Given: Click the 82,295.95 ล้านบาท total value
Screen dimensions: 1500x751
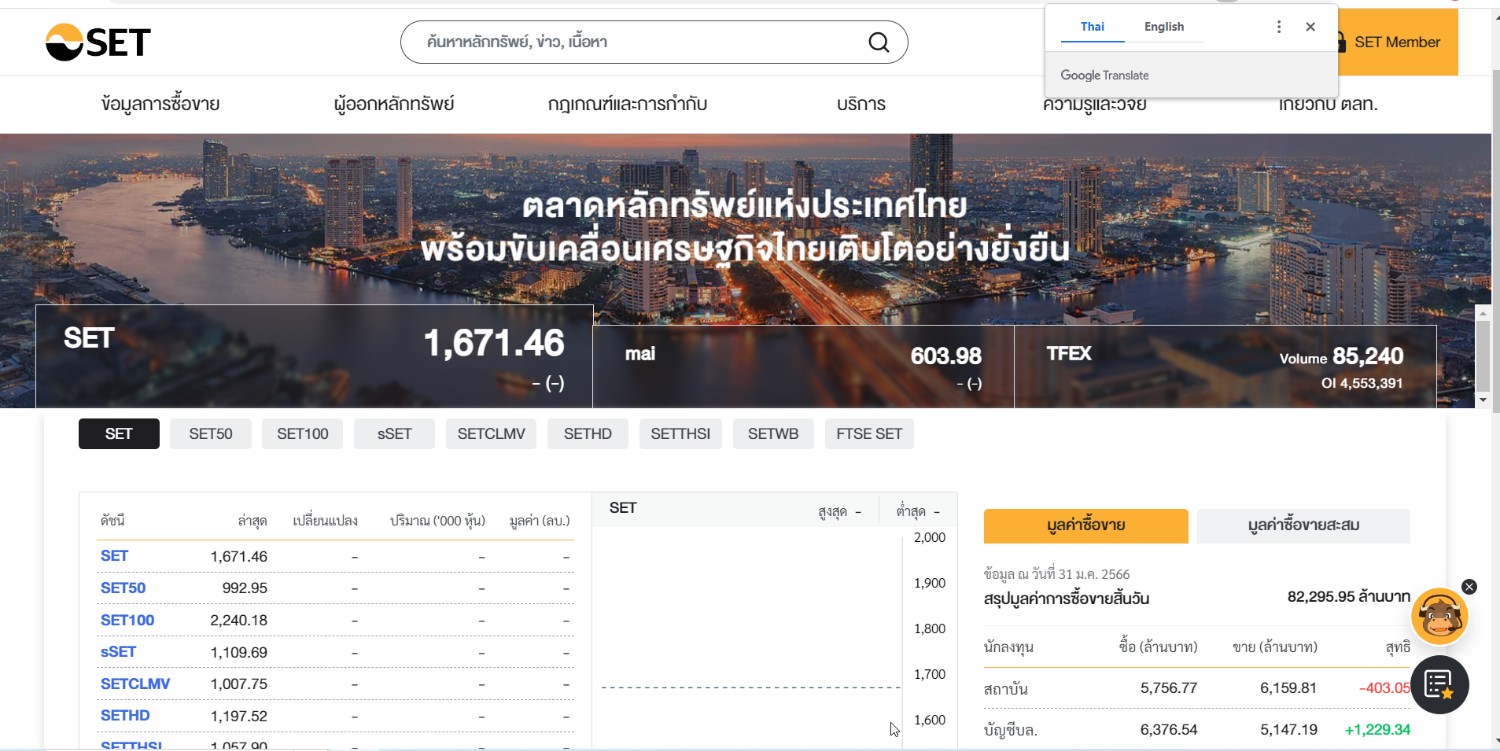Looking at the screenshot, I should [1349, 597].
